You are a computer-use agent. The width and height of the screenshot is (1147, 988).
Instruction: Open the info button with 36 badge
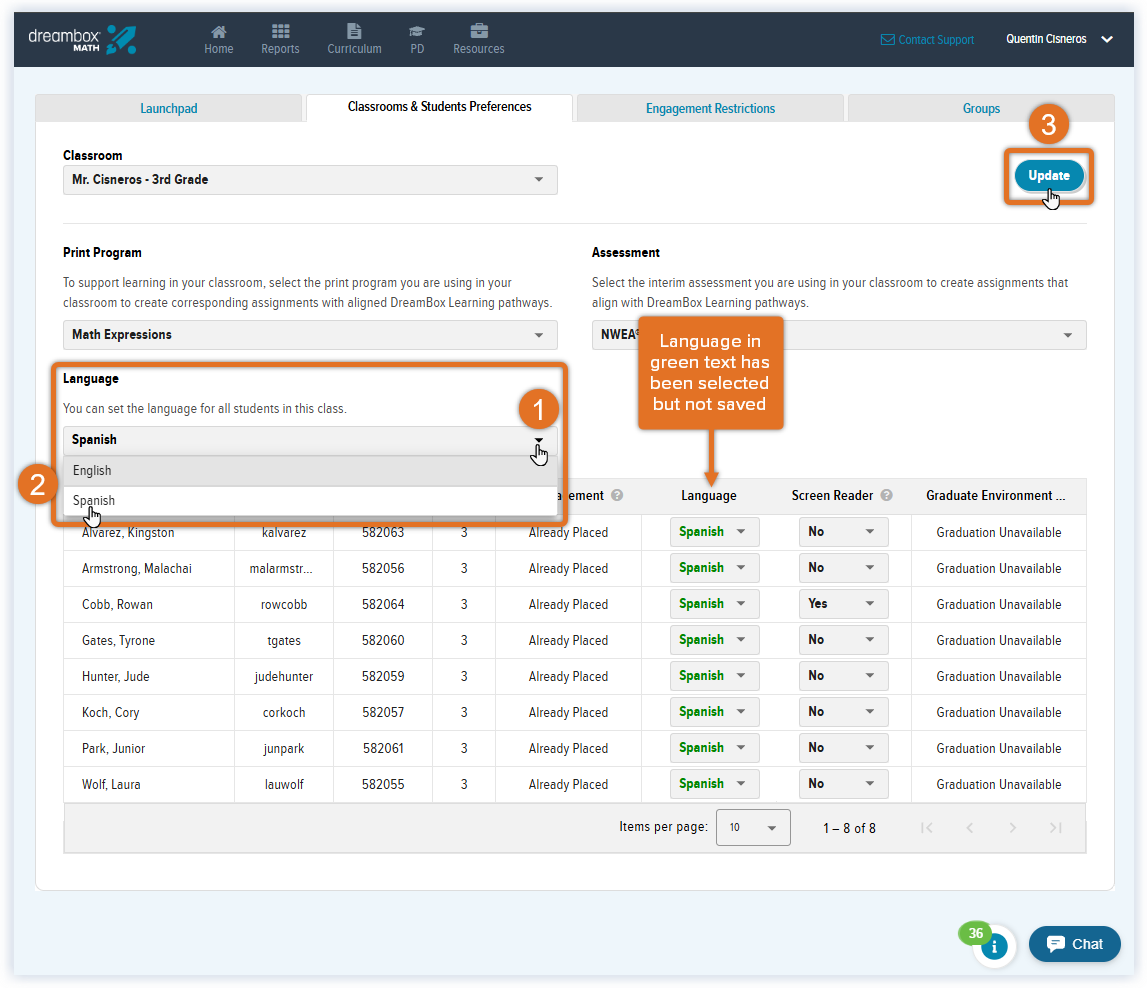click(994, 946)
